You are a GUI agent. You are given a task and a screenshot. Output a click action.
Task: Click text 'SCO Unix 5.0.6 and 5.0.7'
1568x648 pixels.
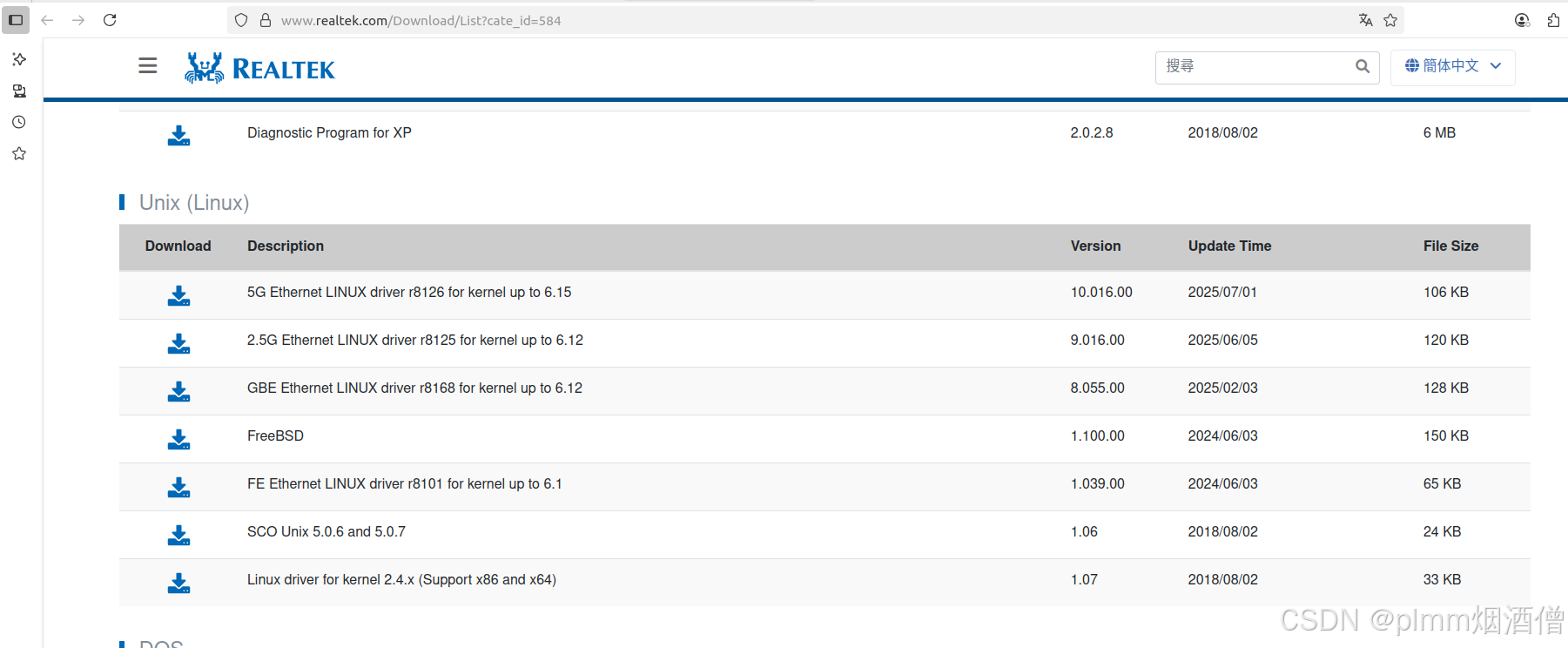326,532
